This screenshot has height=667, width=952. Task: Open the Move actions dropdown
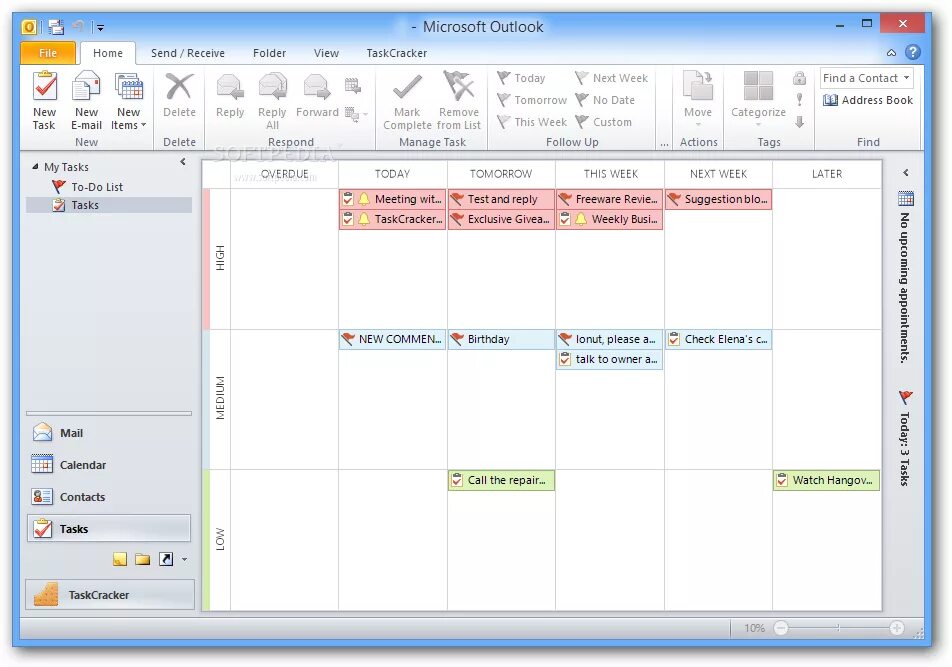click(x=698, y=100)
